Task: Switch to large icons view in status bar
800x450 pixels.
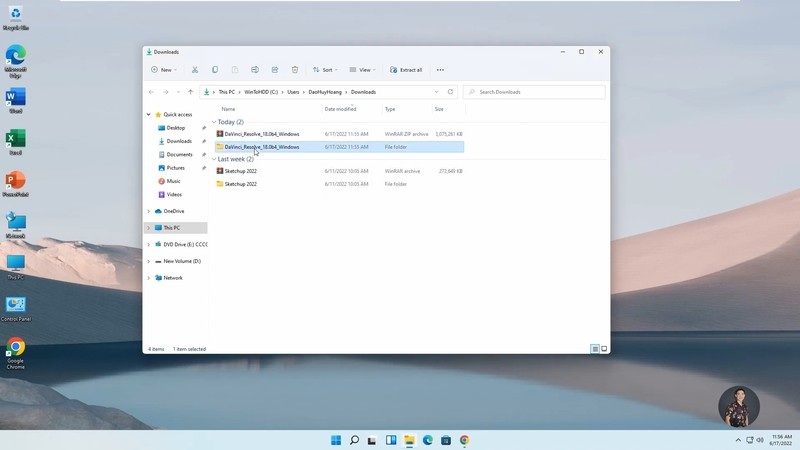Action: click(x=604, y=349)
